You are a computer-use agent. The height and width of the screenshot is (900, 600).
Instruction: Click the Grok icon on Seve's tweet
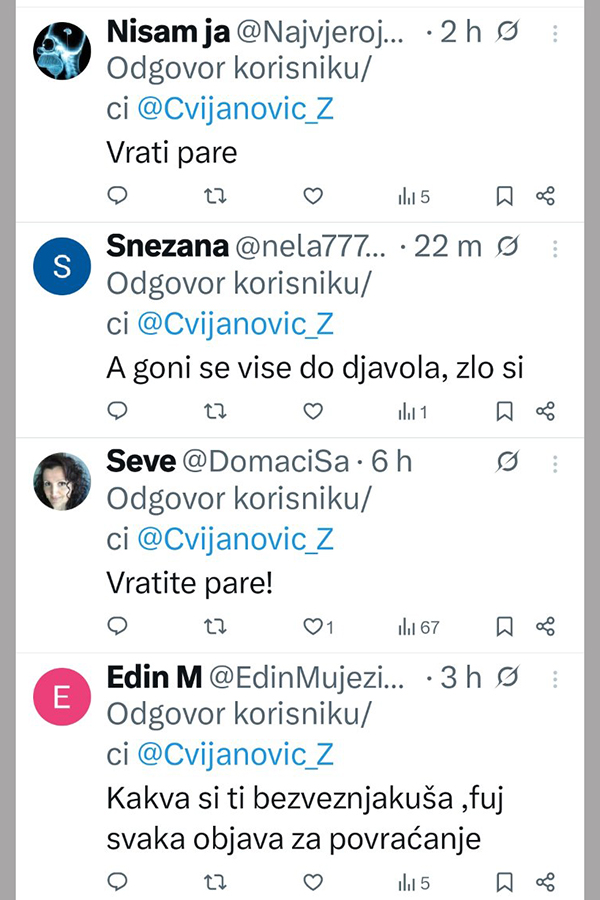(x=508, y=462)
